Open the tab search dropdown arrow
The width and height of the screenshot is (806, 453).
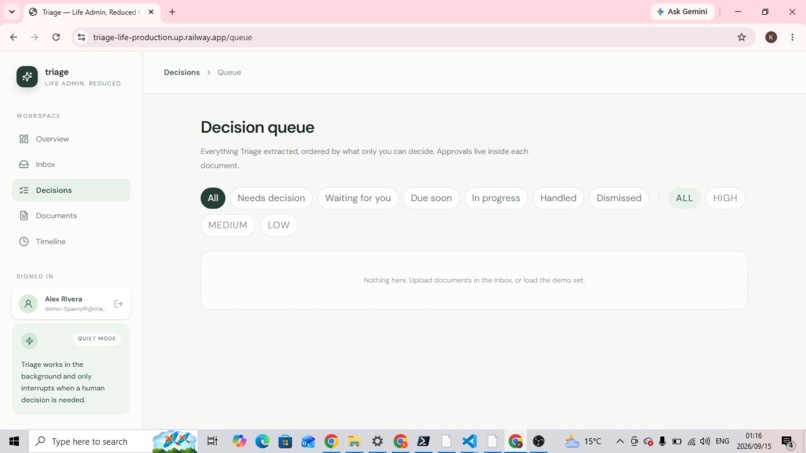coord(11,12)
